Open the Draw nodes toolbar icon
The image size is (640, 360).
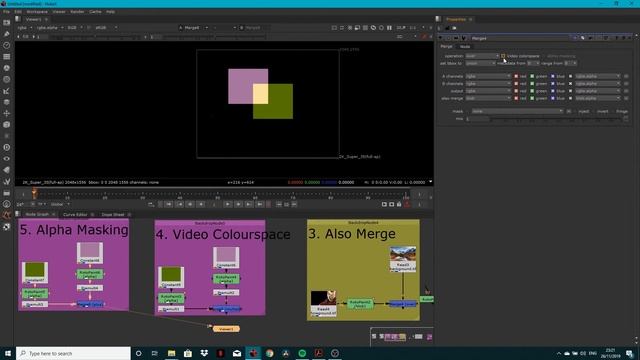point(7,34)
